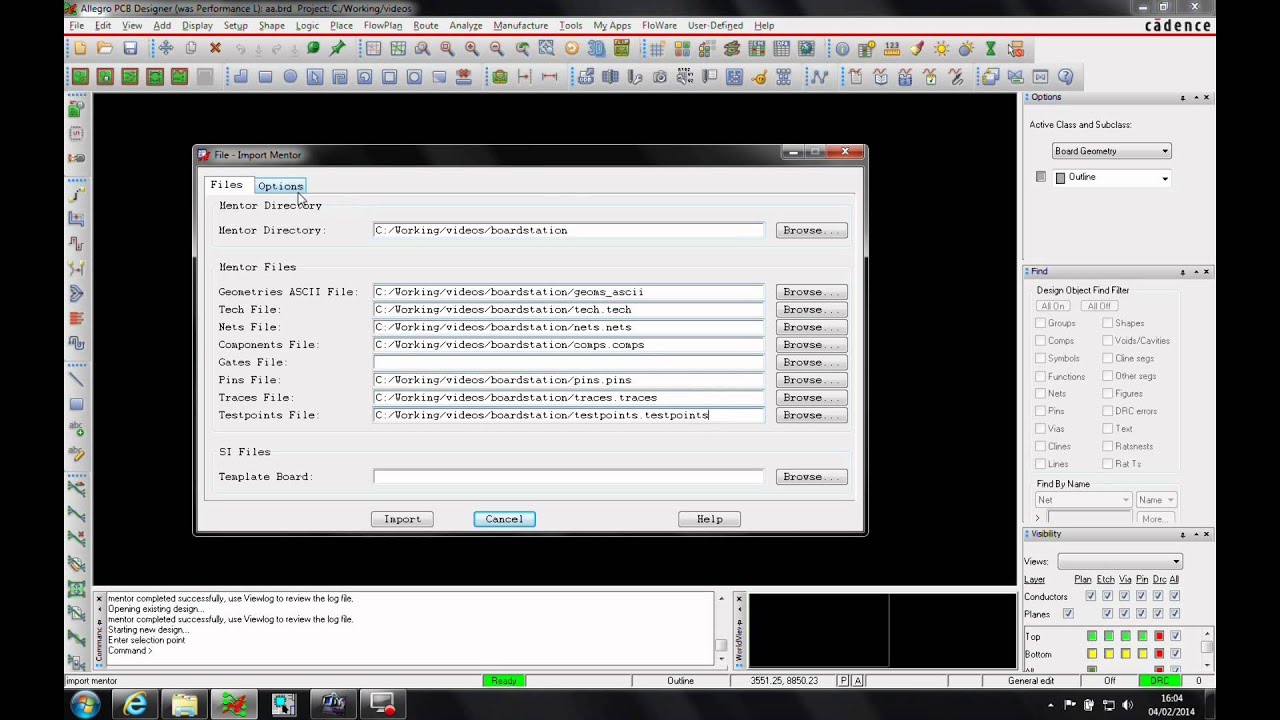Image resolution: width=1280 pixels, height=720 pixels.
Task: Select the Add Rectangle shape icon
Action: tap(265, 76)
